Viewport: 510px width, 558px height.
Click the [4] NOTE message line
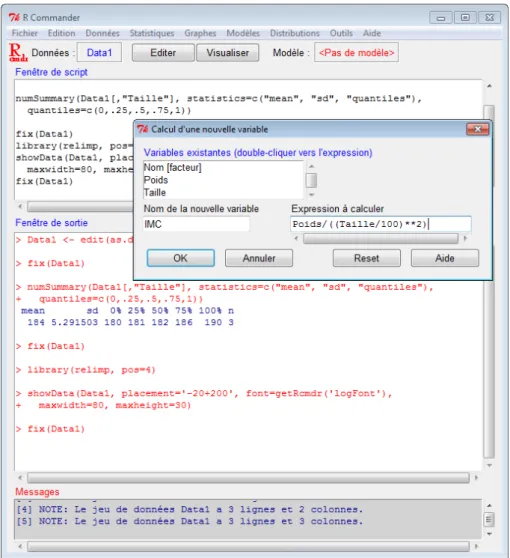click(x=189, y=510)
